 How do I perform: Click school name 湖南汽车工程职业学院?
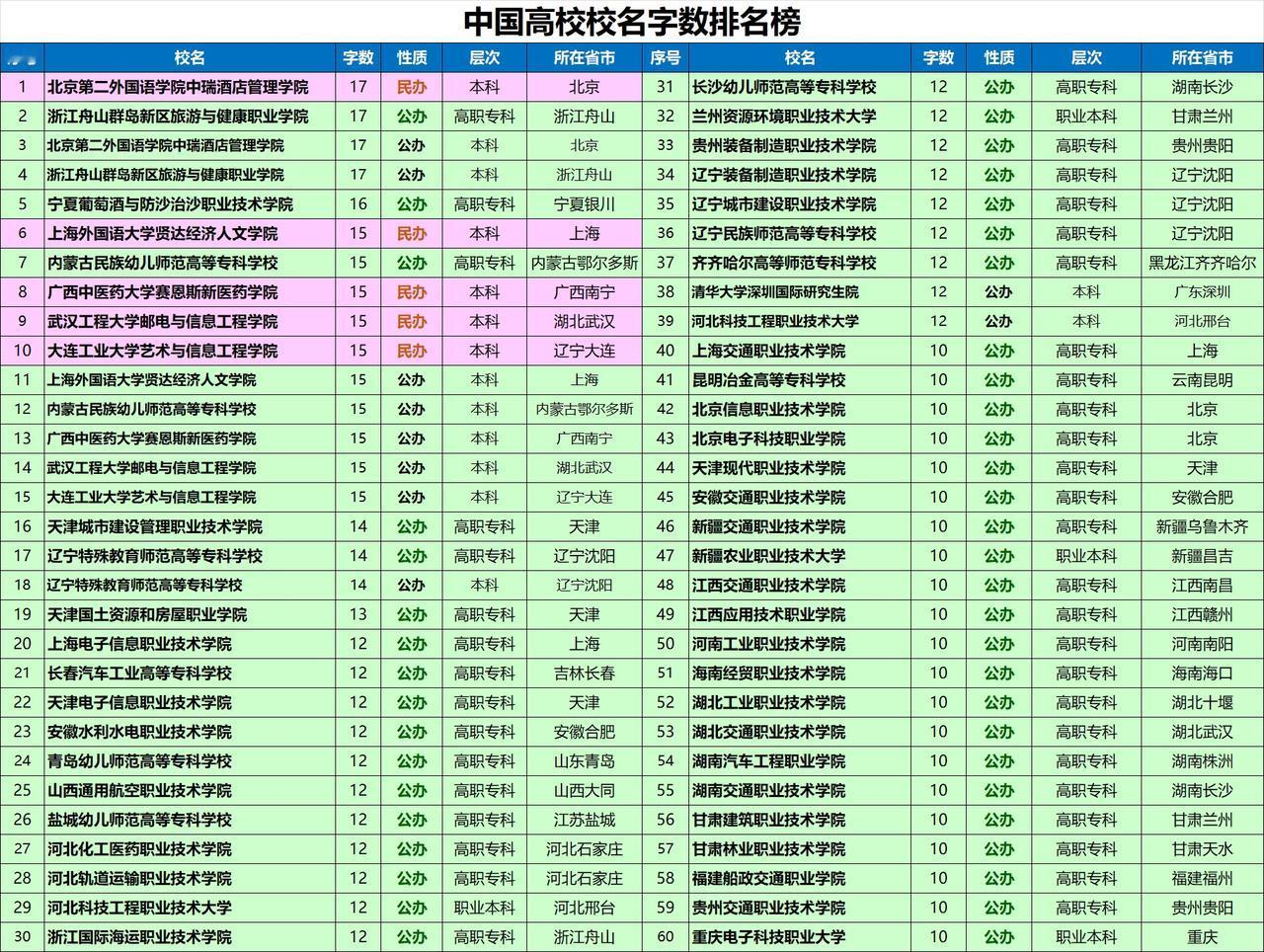(768, 761)
